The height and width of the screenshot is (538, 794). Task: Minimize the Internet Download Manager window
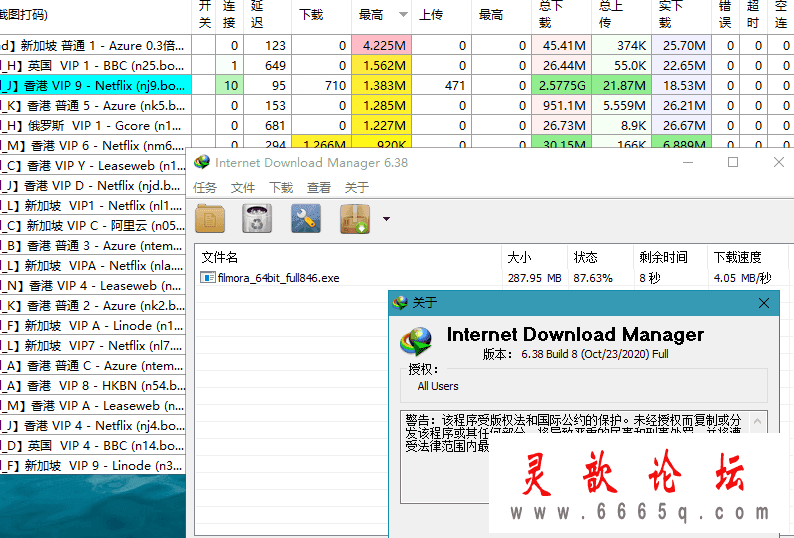pyautogui.click(x=688, y=162)
